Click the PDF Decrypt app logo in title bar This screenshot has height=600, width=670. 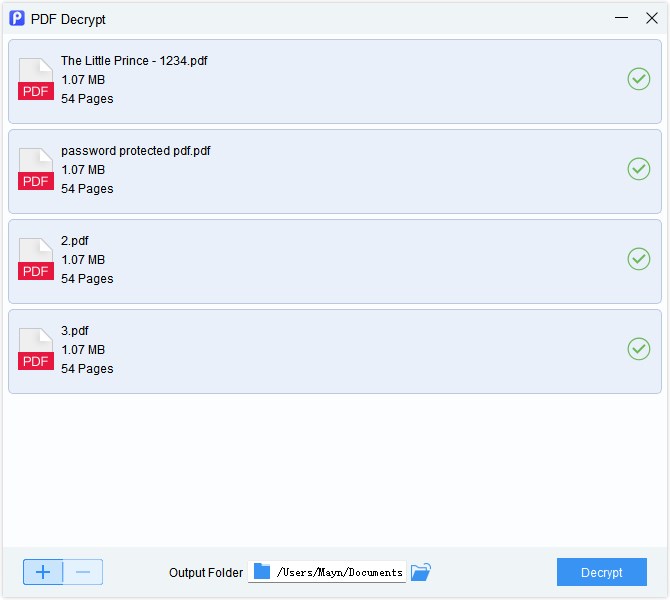[x=17, y=19]
